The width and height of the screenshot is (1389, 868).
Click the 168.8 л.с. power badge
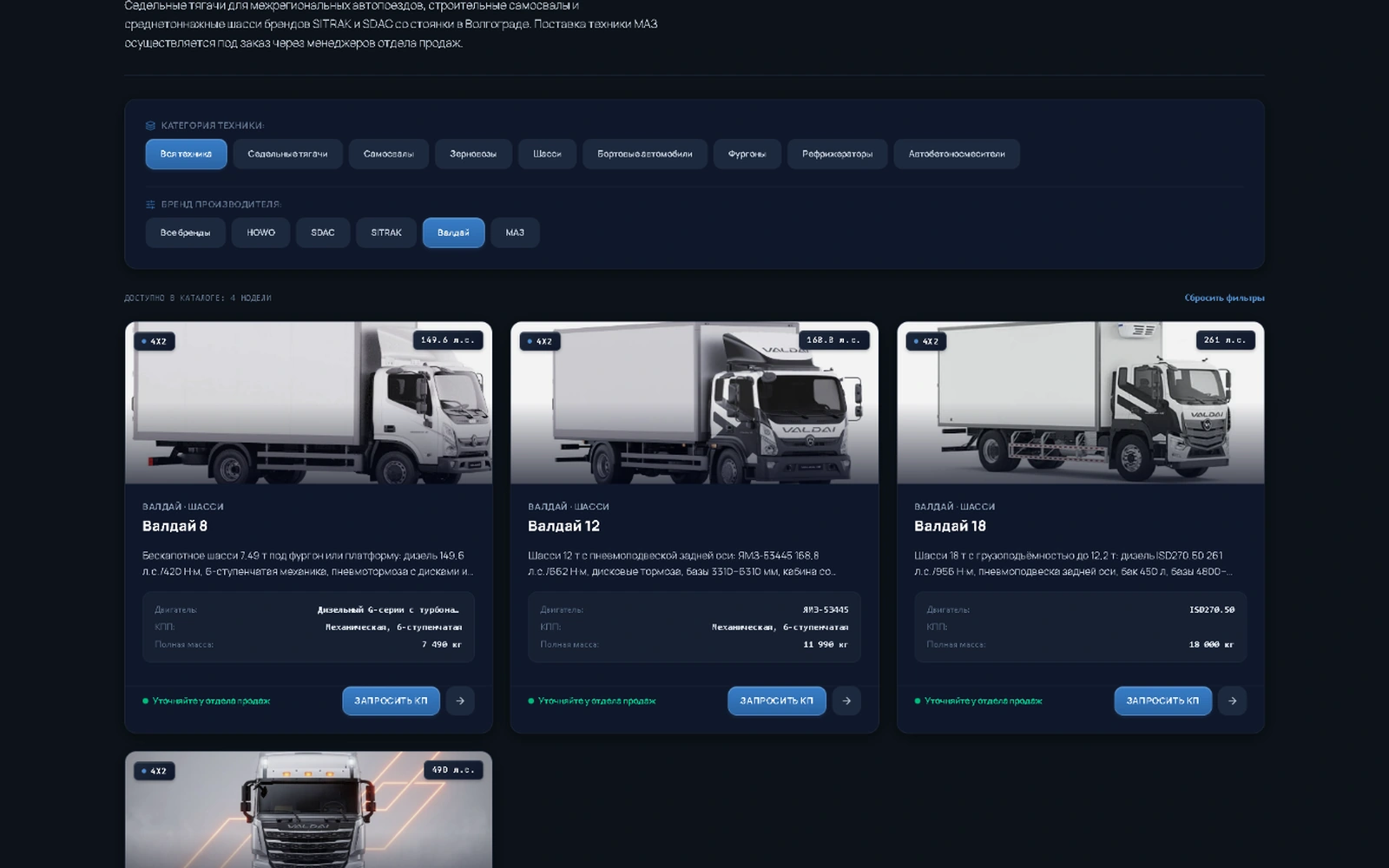[x=833, y=340]
